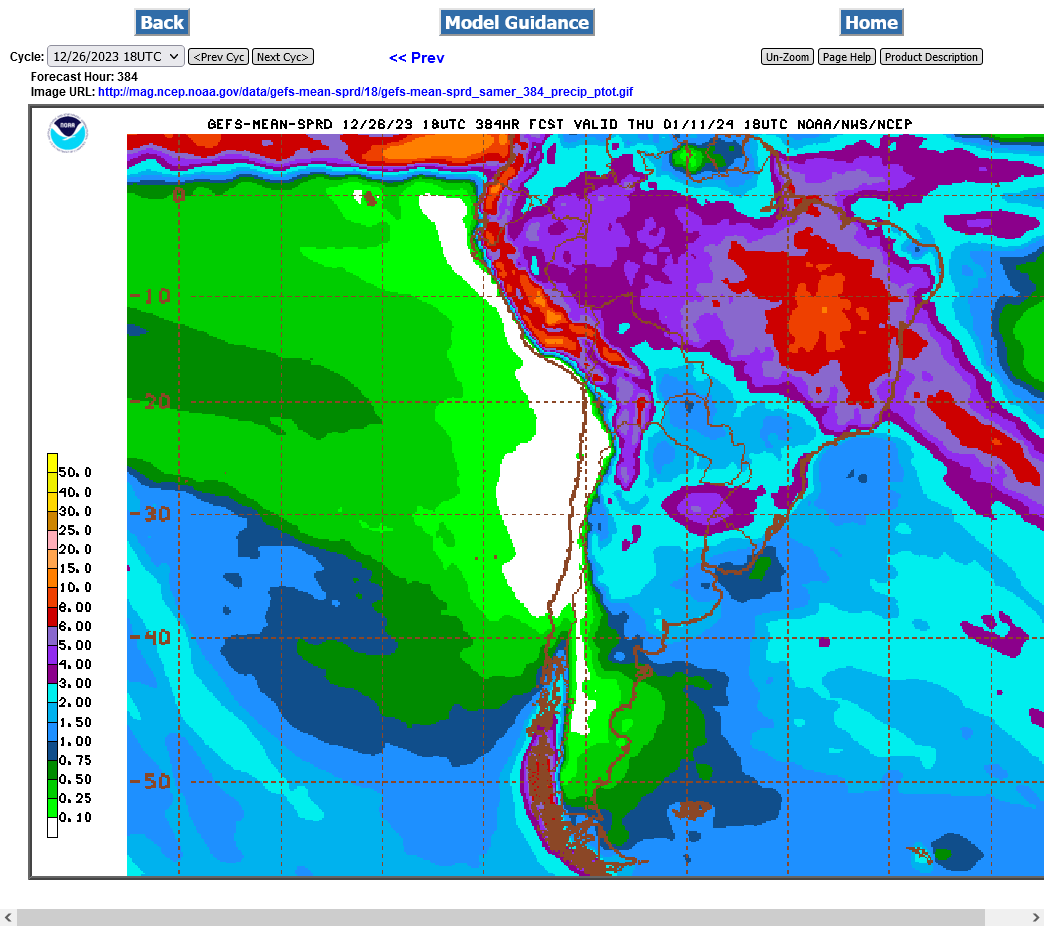1044x926 pixels.
Task: Open Page Help
Action: [847, 57]
